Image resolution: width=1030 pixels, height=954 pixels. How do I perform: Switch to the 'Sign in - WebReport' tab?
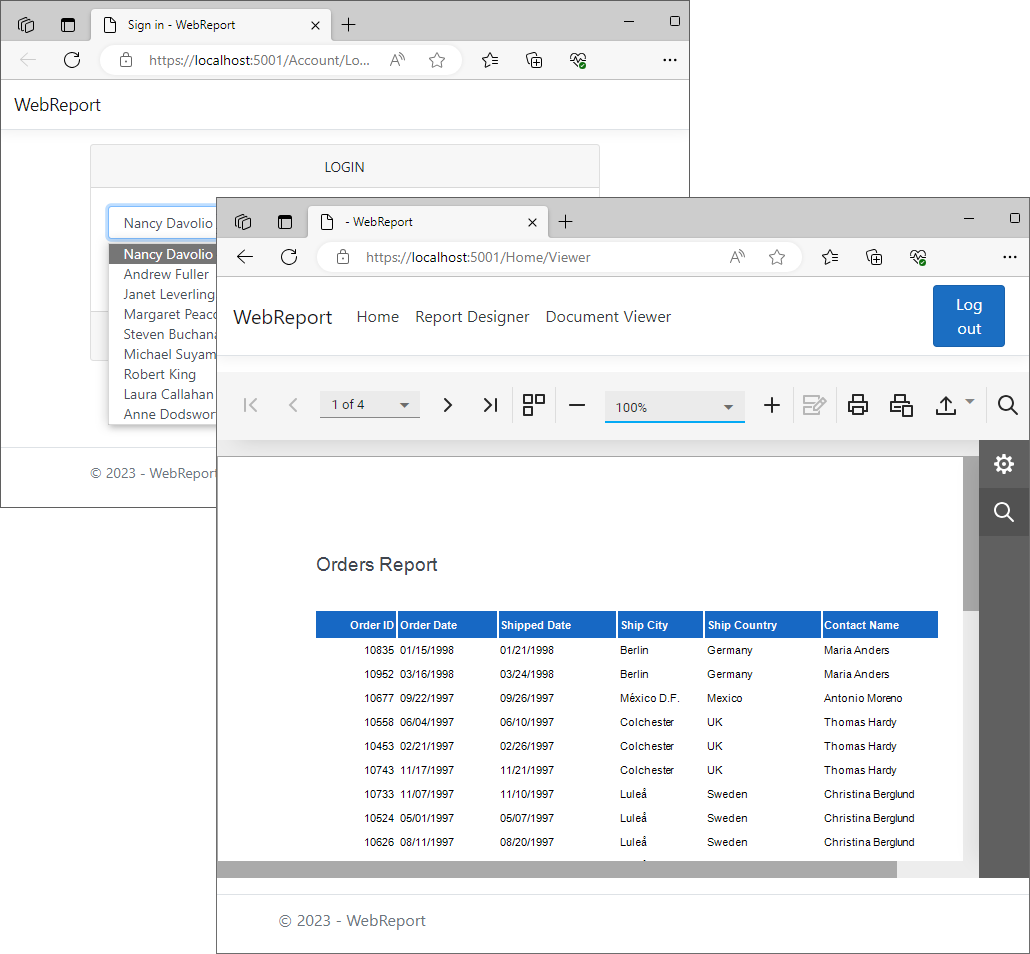[210, 25]
